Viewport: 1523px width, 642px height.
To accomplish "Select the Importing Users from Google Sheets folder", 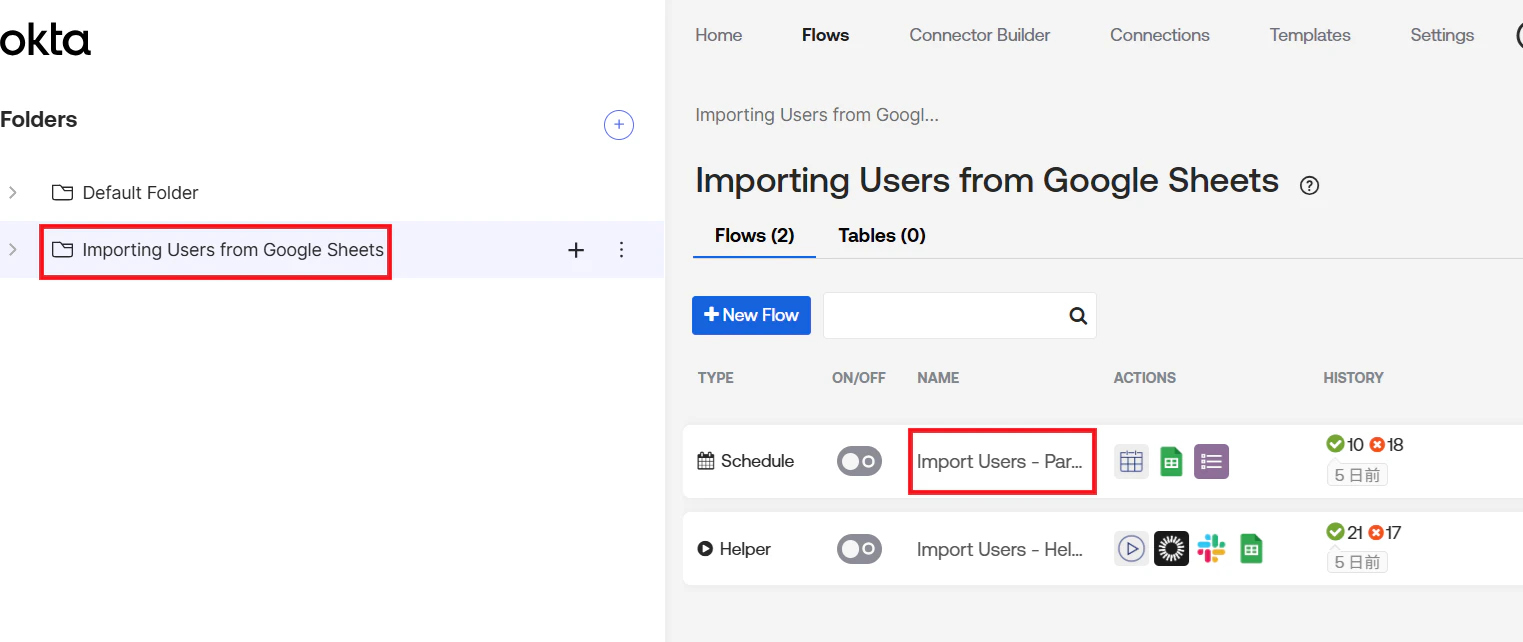I will 217,249.
